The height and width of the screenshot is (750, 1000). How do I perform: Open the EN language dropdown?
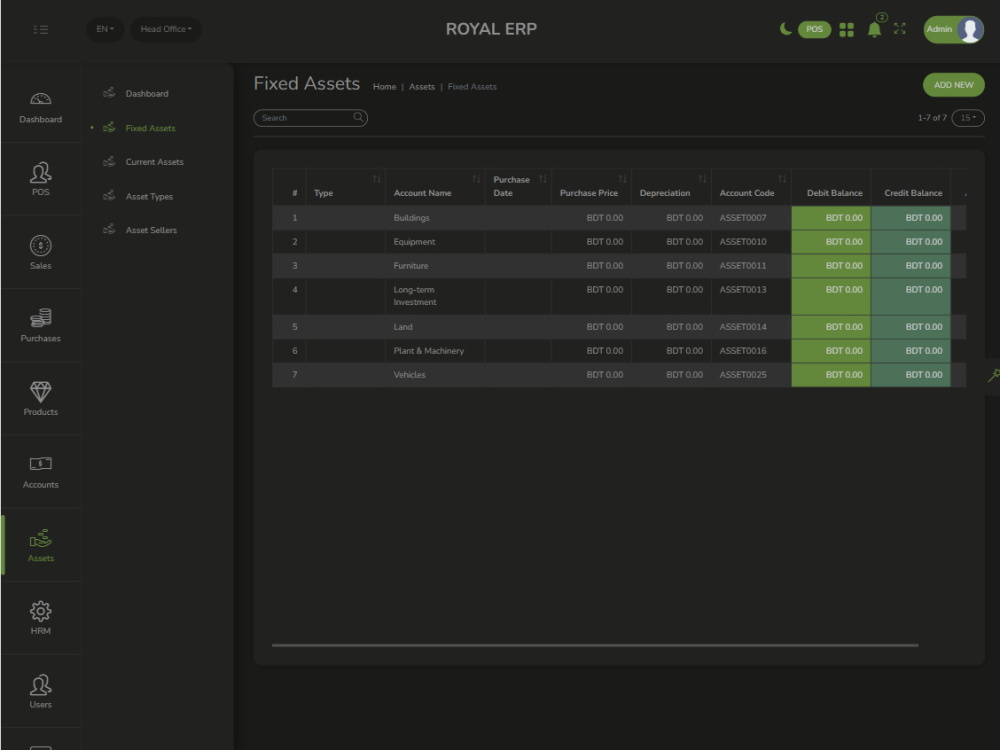[105, 29]
